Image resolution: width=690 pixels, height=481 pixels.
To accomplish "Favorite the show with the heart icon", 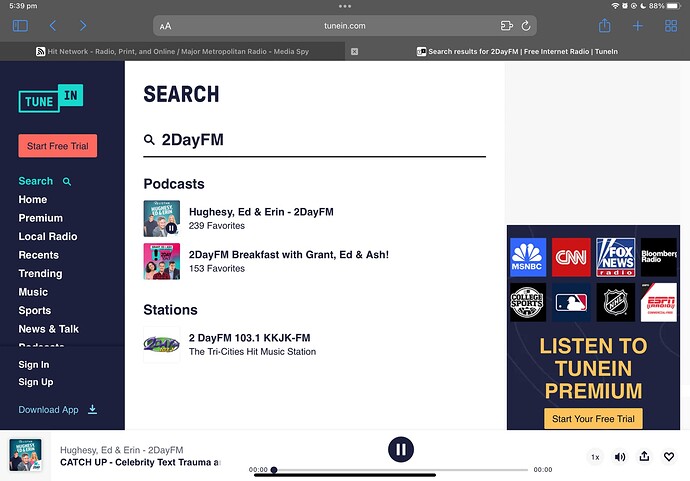I will click(669, 457).
